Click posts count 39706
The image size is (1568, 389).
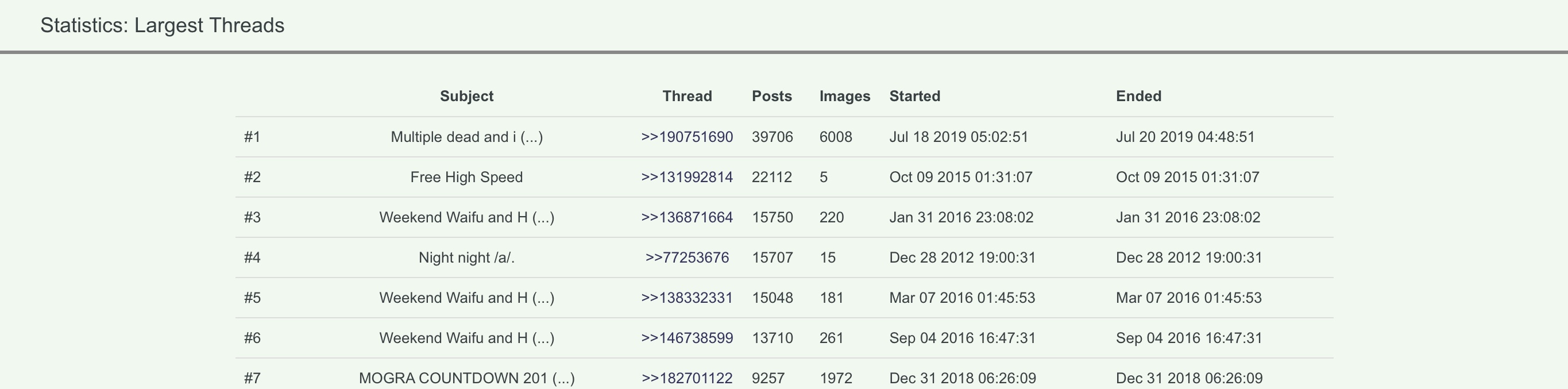click(773, 137)
